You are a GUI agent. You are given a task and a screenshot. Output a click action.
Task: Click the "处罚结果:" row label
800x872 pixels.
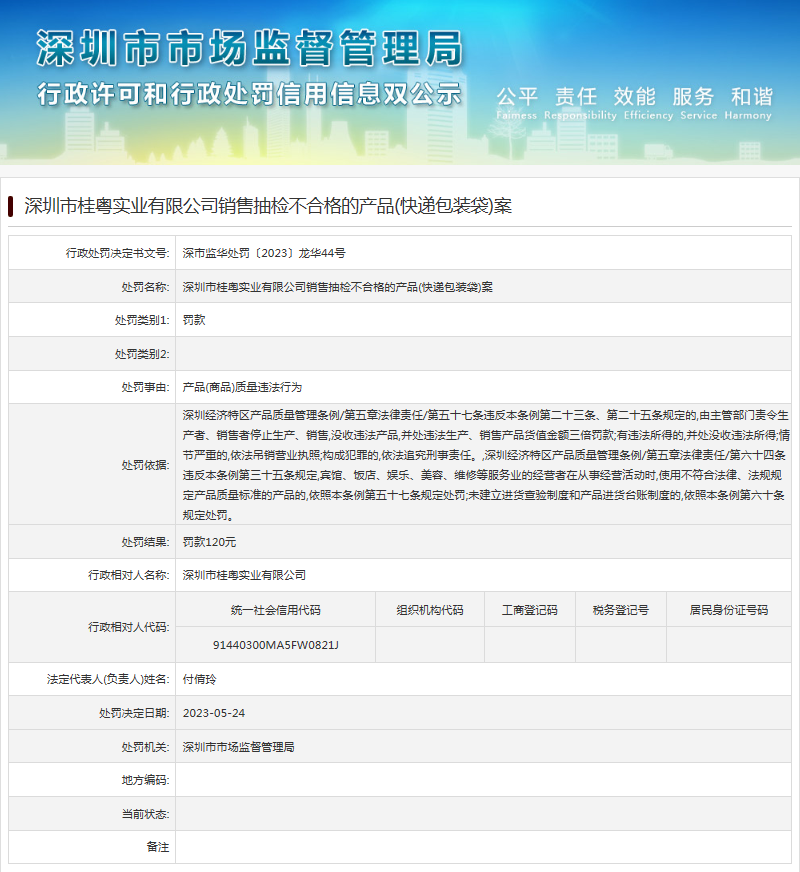click(x=145, y=542)
